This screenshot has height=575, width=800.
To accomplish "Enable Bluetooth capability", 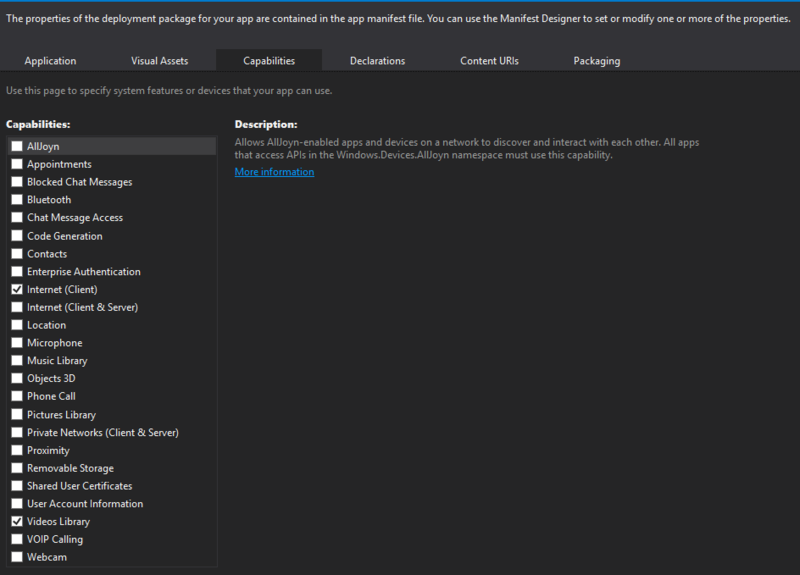I will tap(17, 200).
